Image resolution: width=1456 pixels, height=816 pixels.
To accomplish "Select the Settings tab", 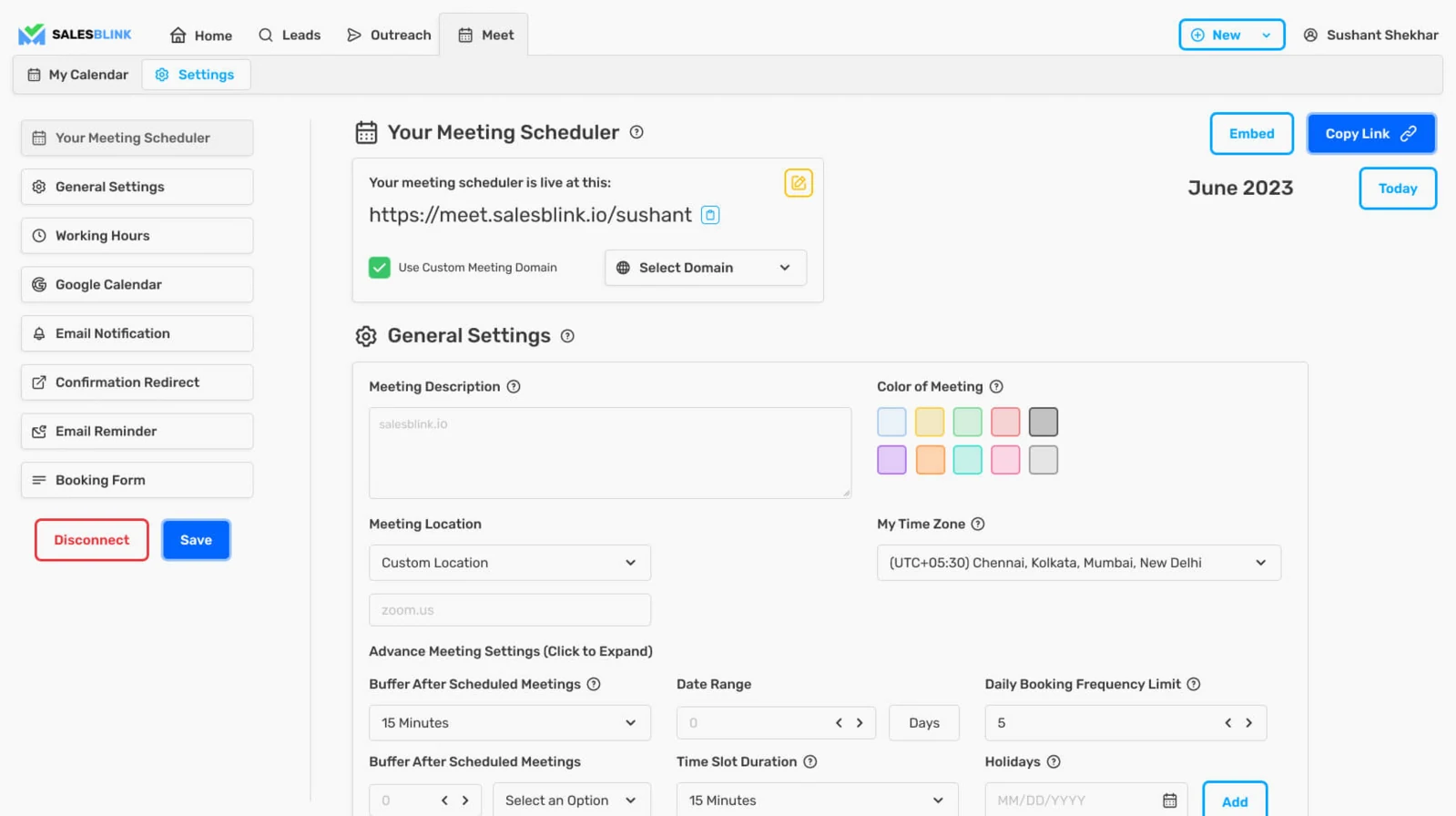I will pos(195,75).
